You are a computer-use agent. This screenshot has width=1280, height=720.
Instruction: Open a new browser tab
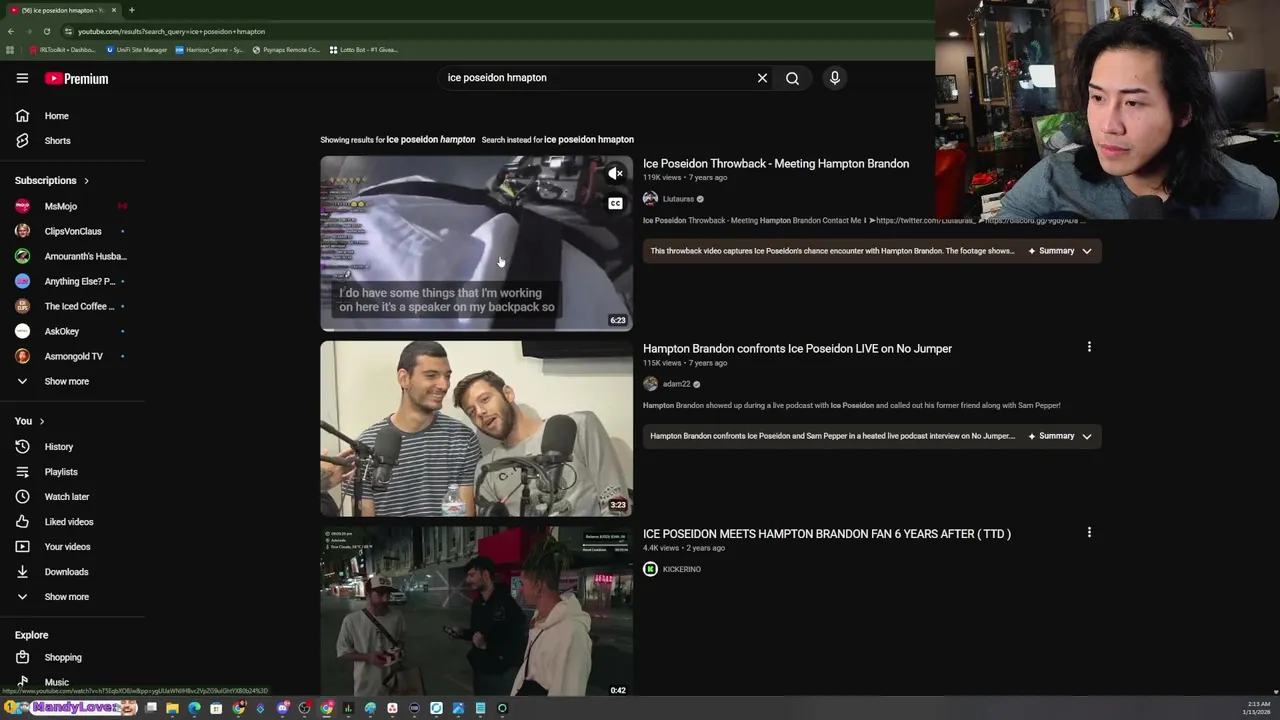(x=131, y=10)
